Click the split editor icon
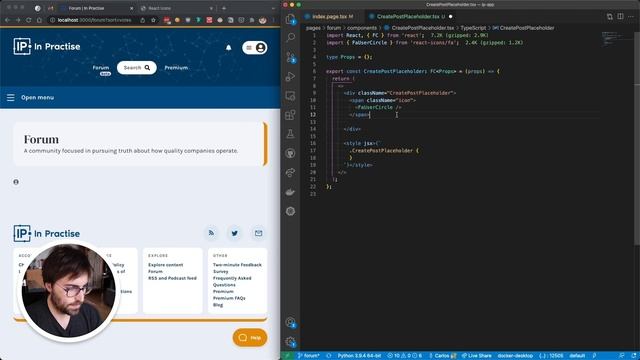The image size is (640, 360). click(620, 16)
